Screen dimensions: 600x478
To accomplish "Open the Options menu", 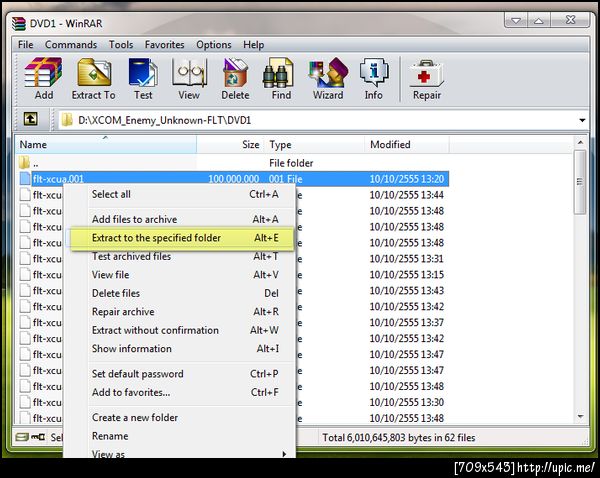I will tap(214, 45).
